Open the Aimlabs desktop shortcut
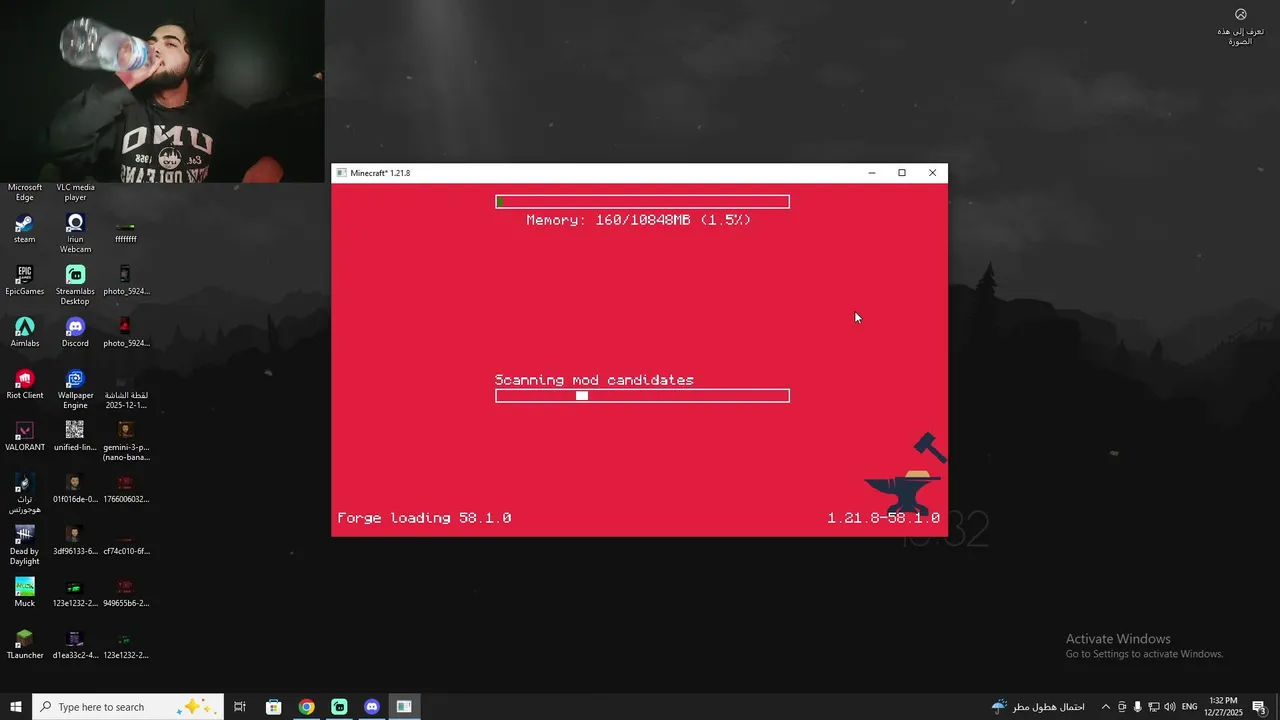Viewport: 1280px width, 720px height. (x=24, y=333)
